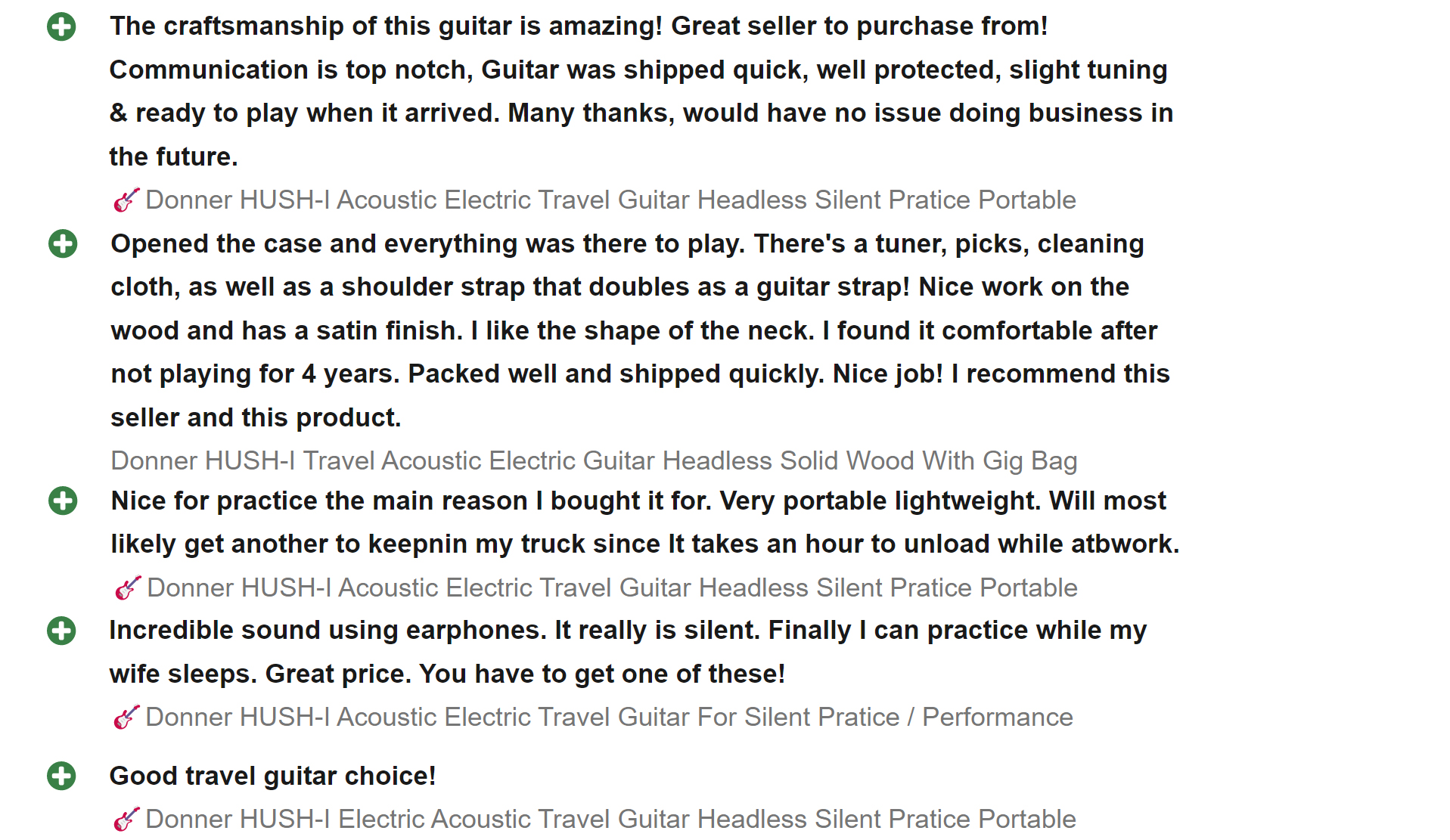
Task: Click the positive feedback icon beside 'Nice for practice' review
Action: pyautogui.click(x=63, y=501)
